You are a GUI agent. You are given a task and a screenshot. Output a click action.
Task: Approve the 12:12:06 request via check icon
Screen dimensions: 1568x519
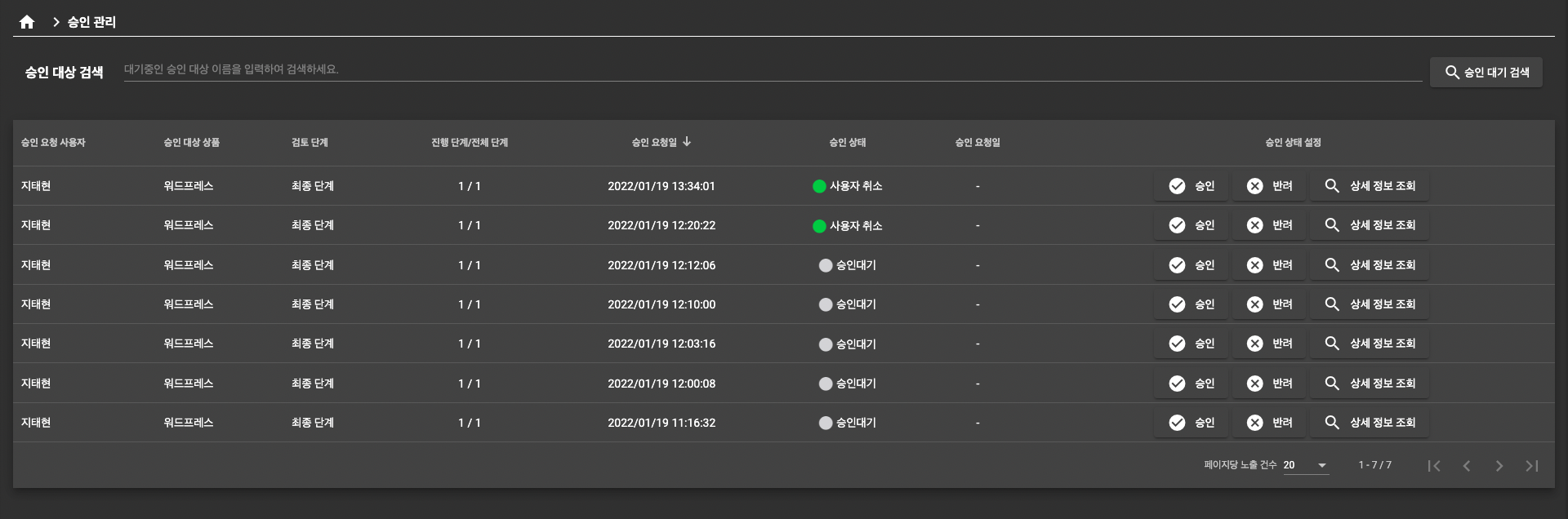pos(1177,265)
